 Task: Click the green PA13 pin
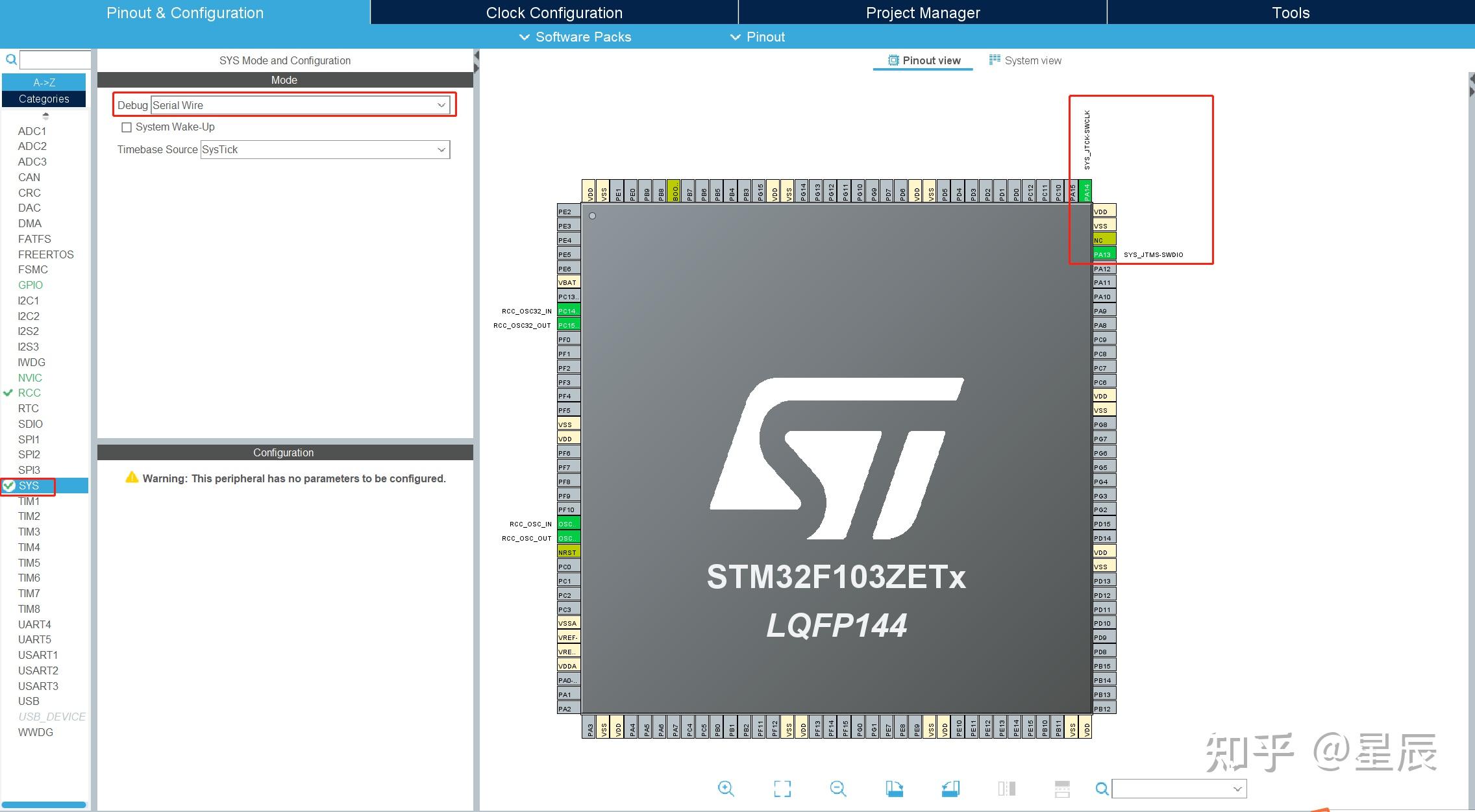click(x=1103, y=254)
